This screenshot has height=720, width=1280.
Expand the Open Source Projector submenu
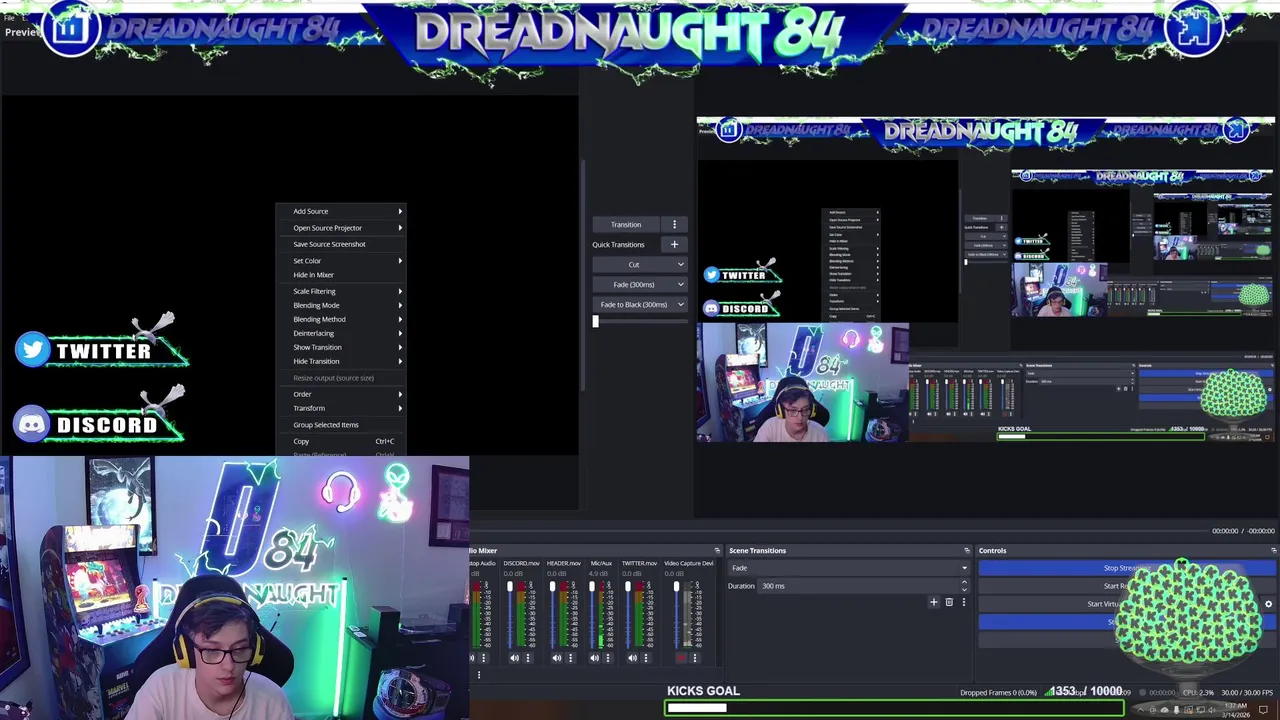click(341, 228)
